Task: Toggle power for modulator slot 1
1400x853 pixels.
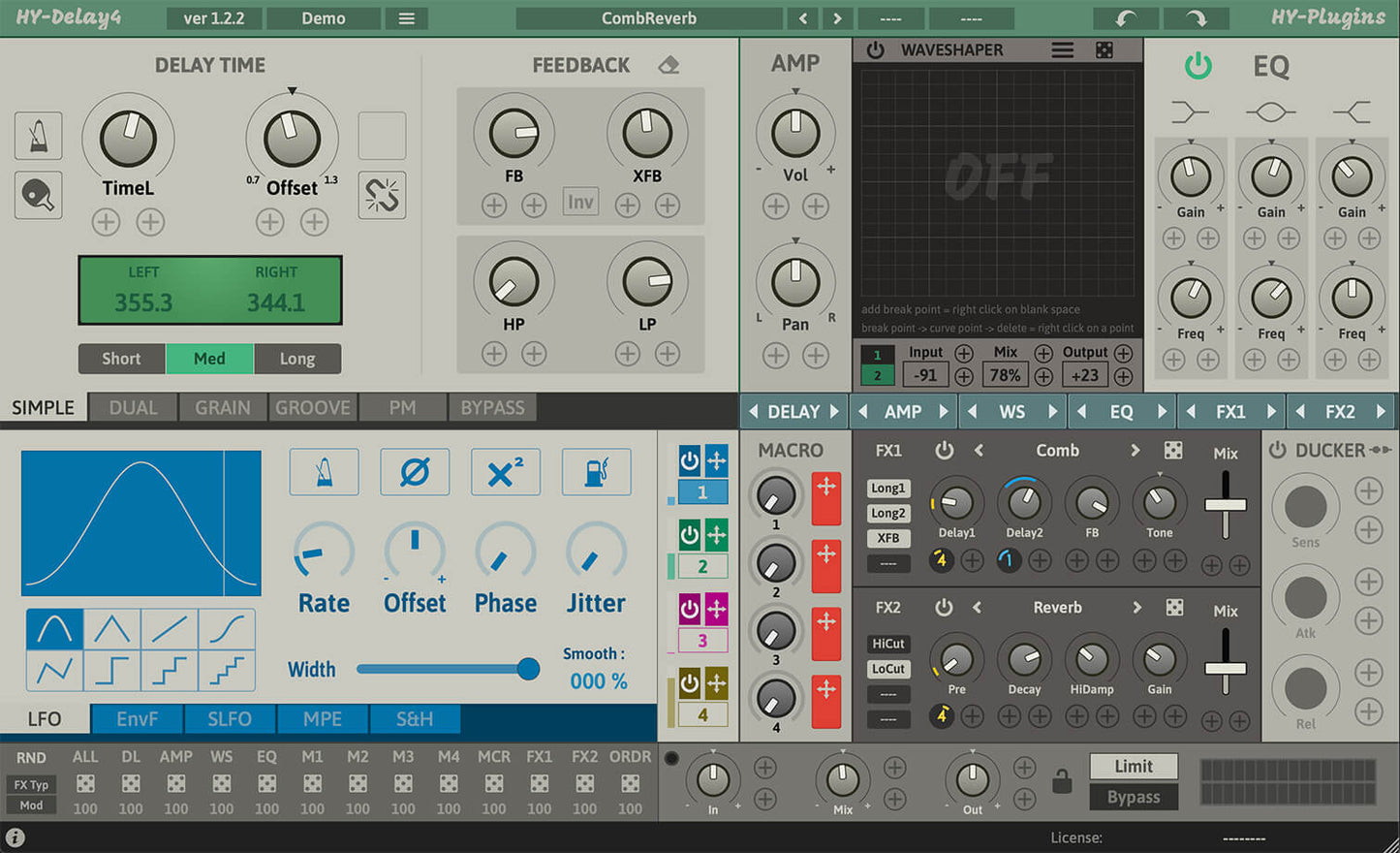Action: [x=690, y=460]
